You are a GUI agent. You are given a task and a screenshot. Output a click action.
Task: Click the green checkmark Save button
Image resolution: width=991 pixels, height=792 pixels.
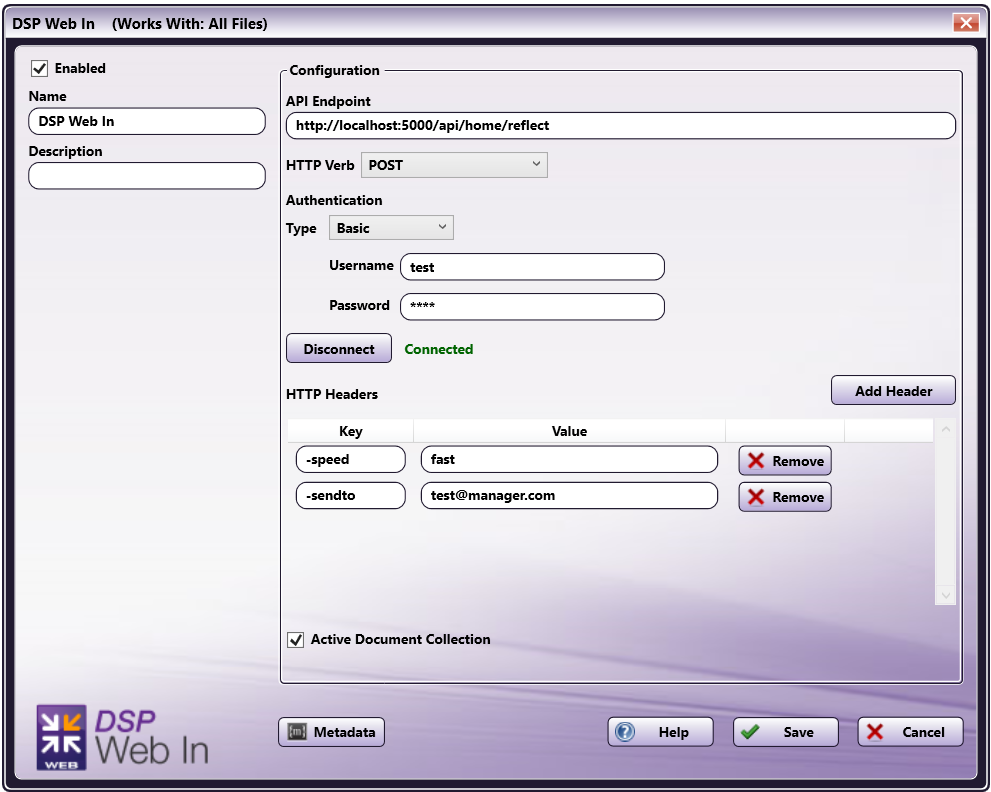tap(786, 732)
